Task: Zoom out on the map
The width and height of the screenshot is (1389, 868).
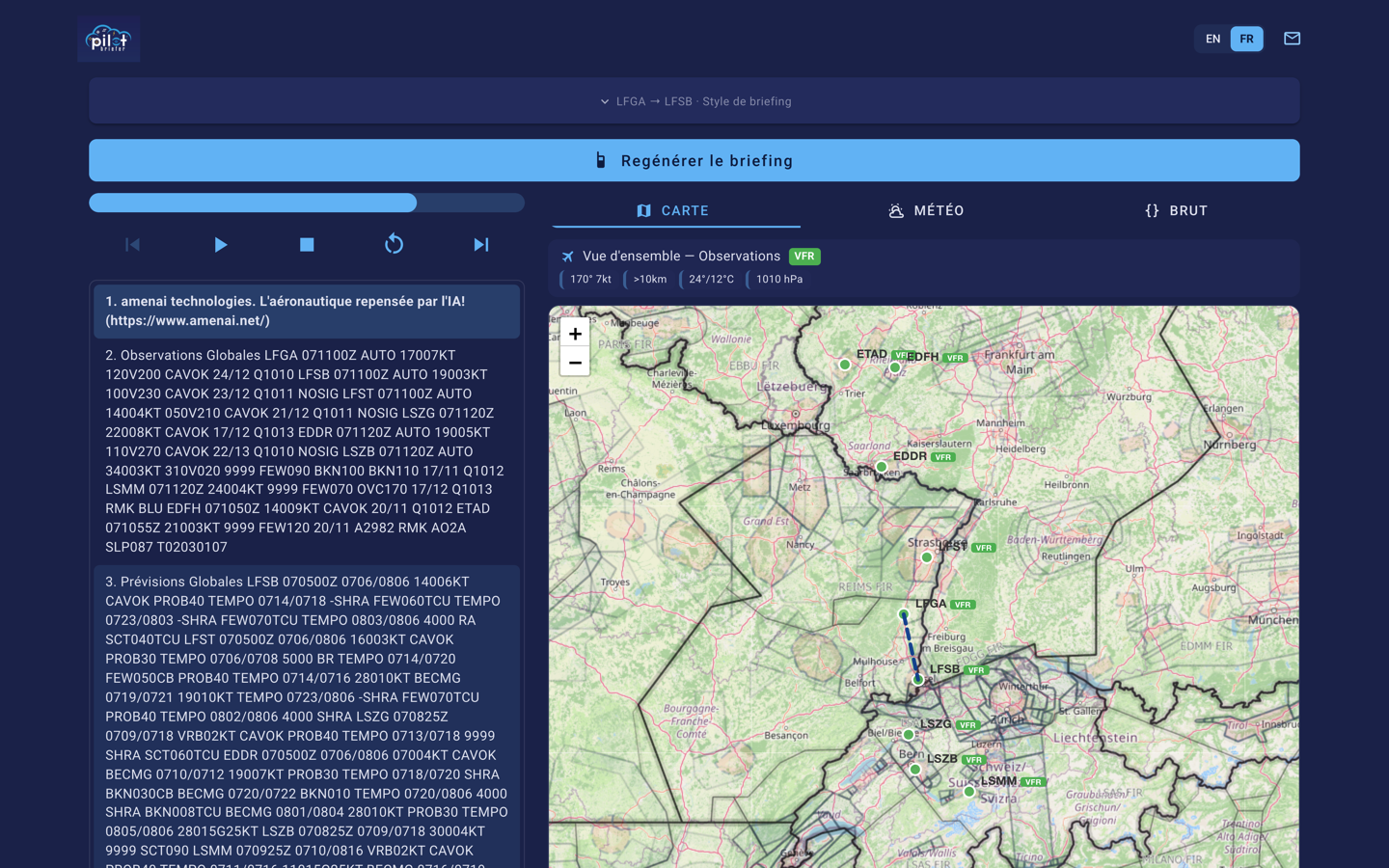Action: point(575,363)
